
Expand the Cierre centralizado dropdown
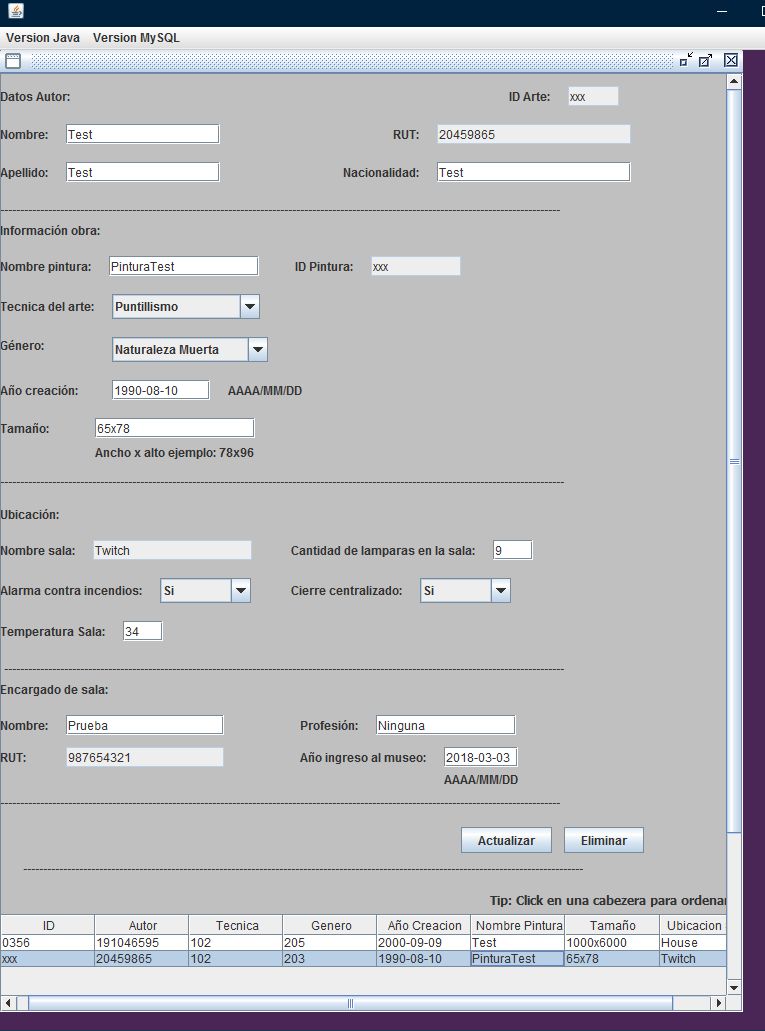[501, 590]
